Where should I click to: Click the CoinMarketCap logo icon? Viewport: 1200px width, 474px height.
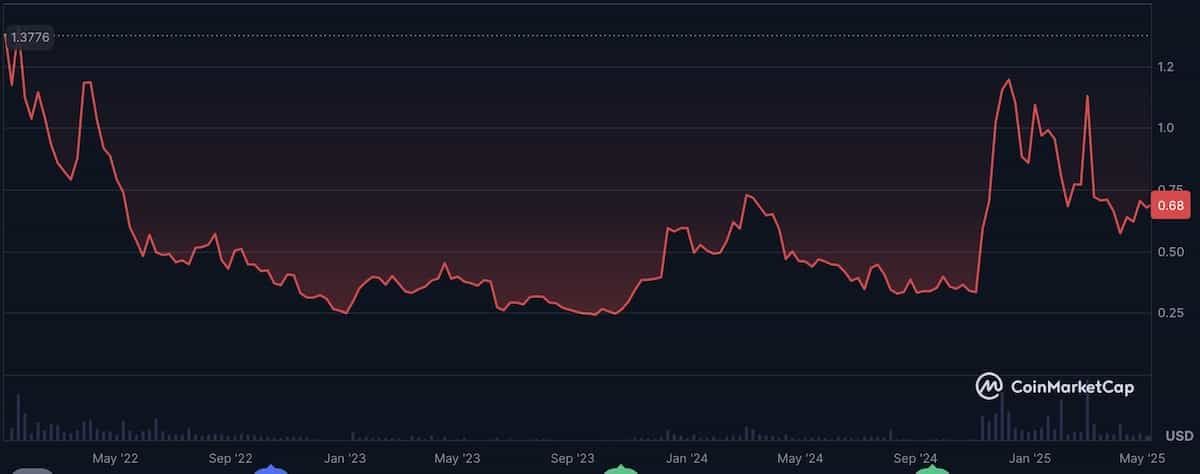(x=989, y=385)
